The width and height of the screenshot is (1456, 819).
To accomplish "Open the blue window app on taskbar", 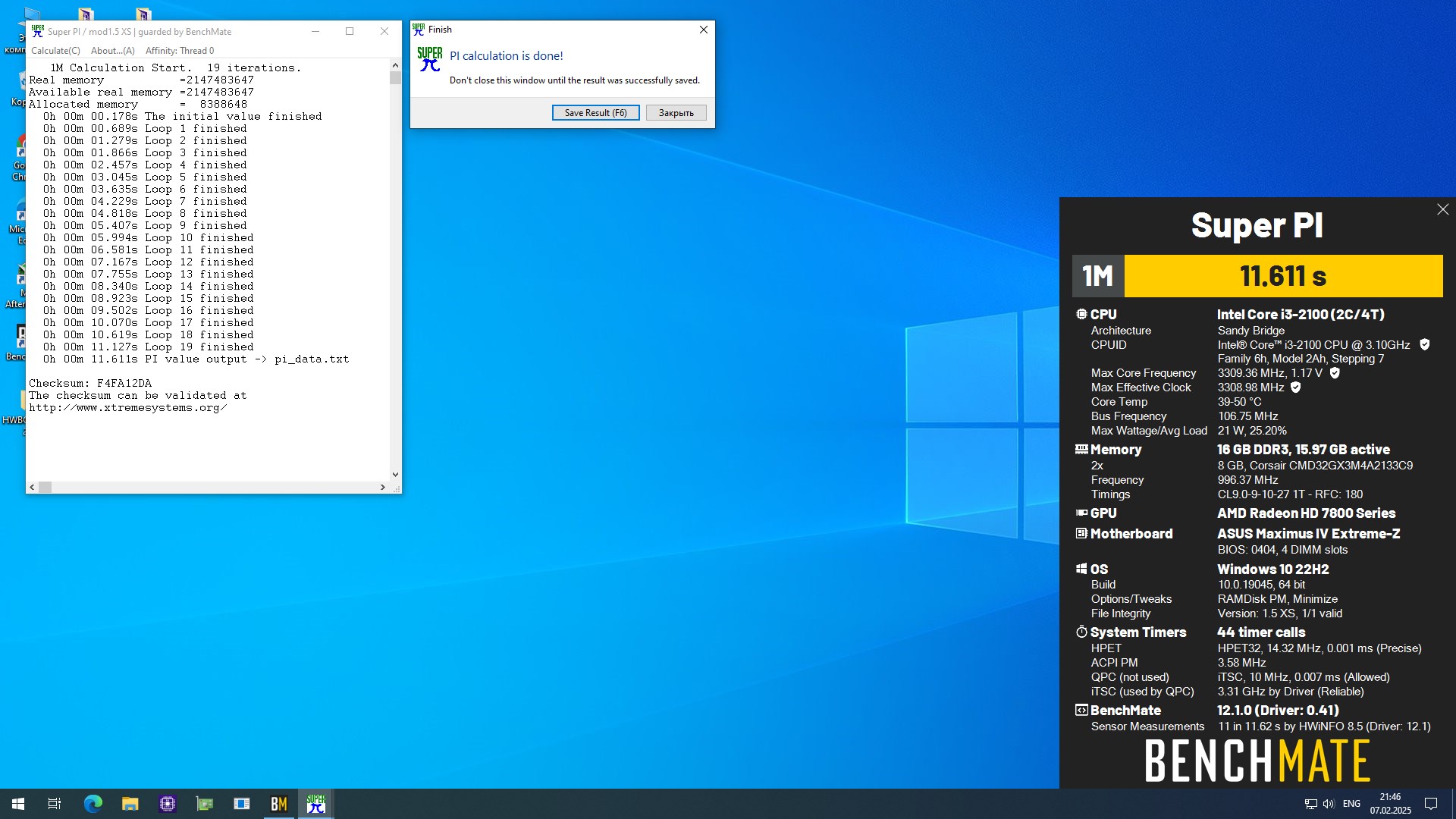I will pos(242,804).
